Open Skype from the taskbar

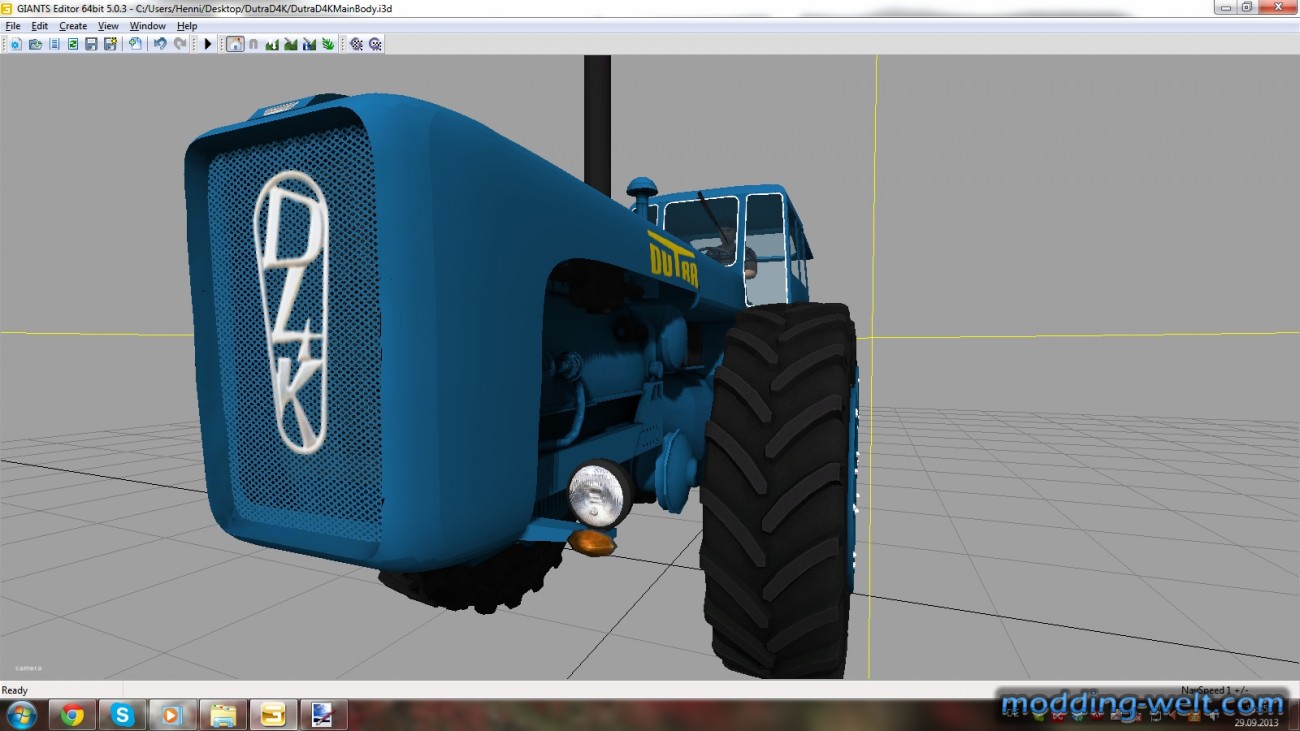[122, 715]
